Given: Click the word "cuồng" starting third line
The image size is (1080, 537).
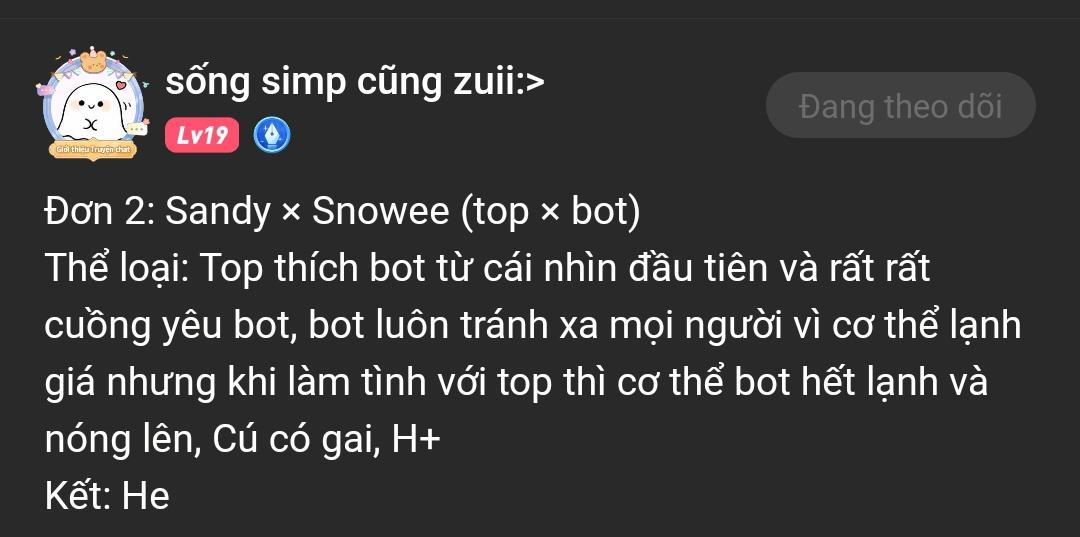Looking at the screenshot, I should 98,327.
